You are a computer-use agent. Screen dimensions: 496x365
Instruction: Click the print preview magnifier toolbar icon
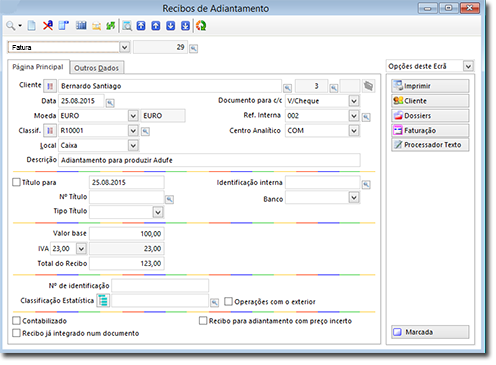tap(127, 26)
